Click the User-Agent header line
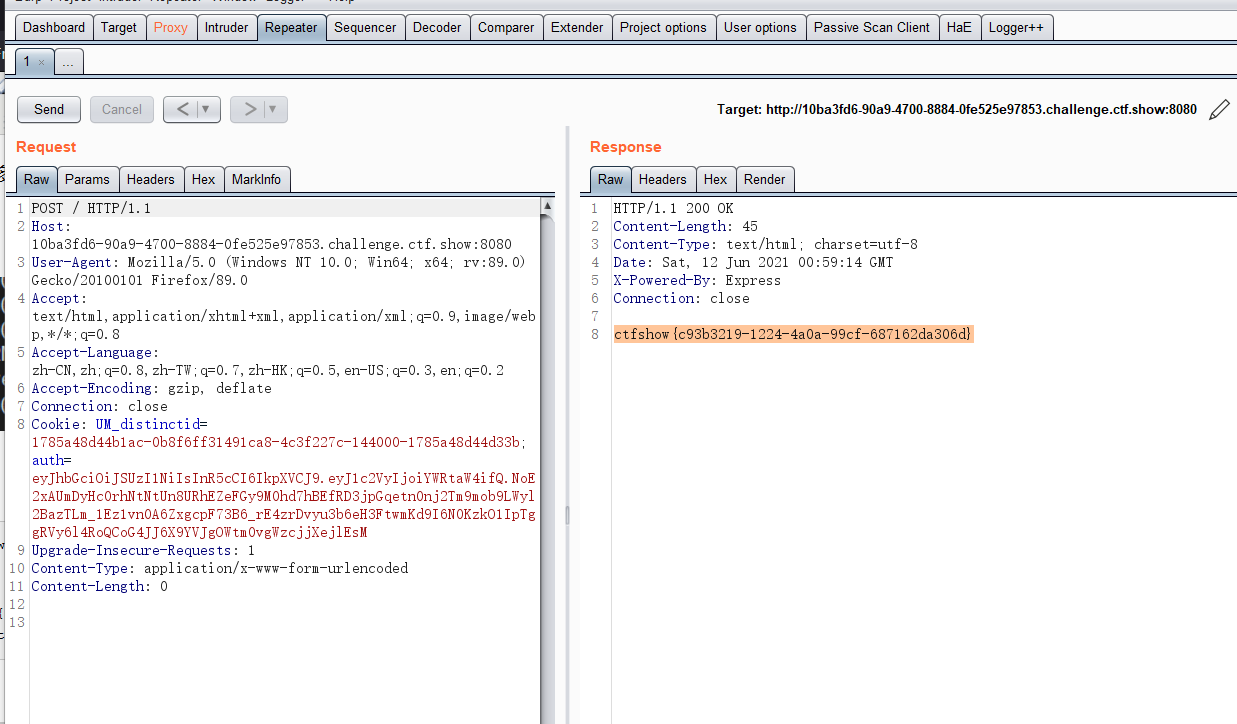Image resolution: width=1237 pixels, height=724 pixels. point(278,271)
